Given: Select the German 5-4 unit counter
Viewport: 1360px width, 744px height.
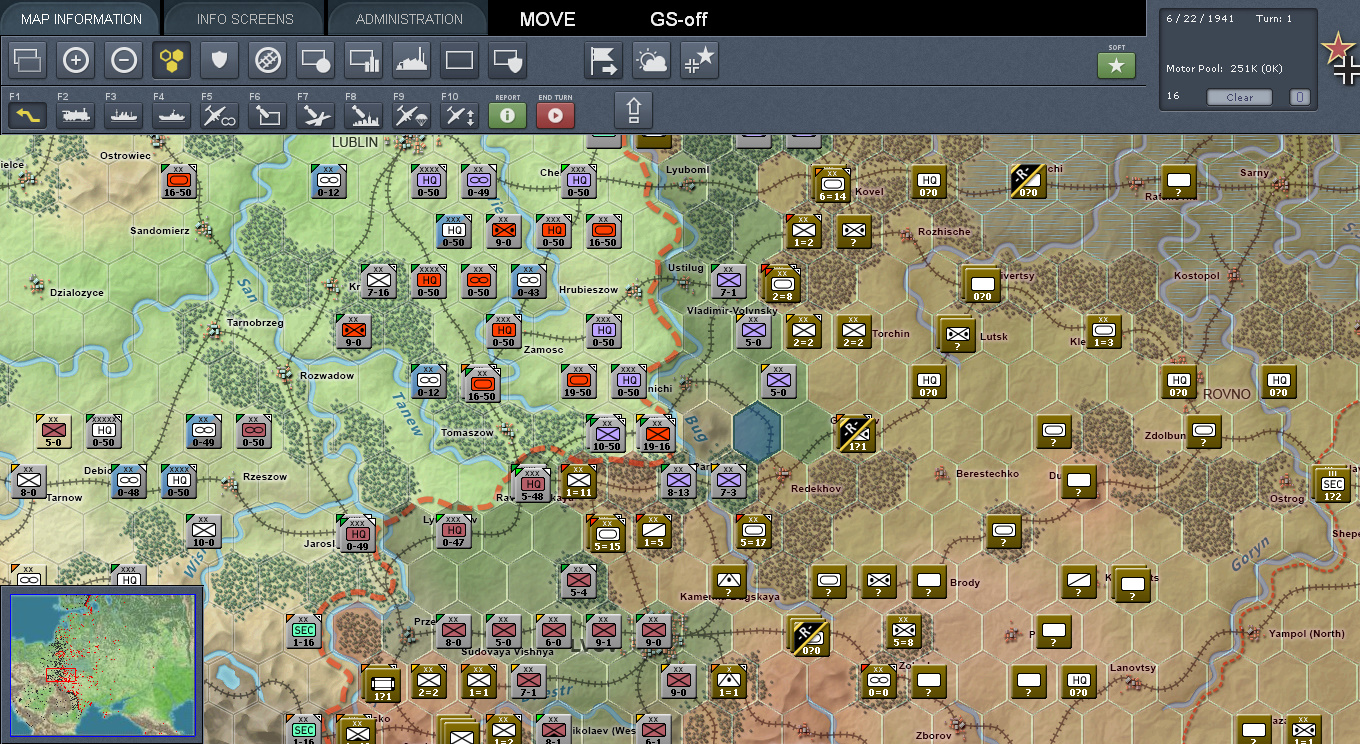Looking at the screenshot, I should pos(578,581).
